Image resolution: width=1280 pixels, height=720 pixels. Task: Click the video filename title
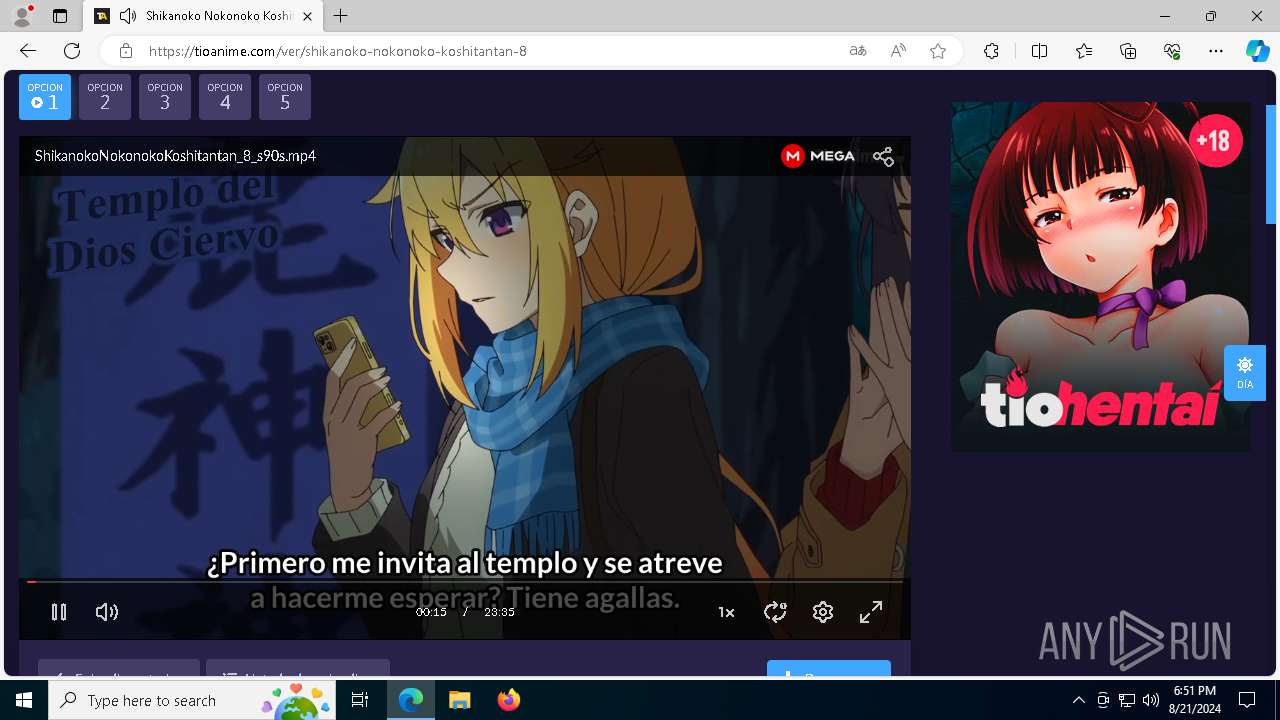(175, 156)
